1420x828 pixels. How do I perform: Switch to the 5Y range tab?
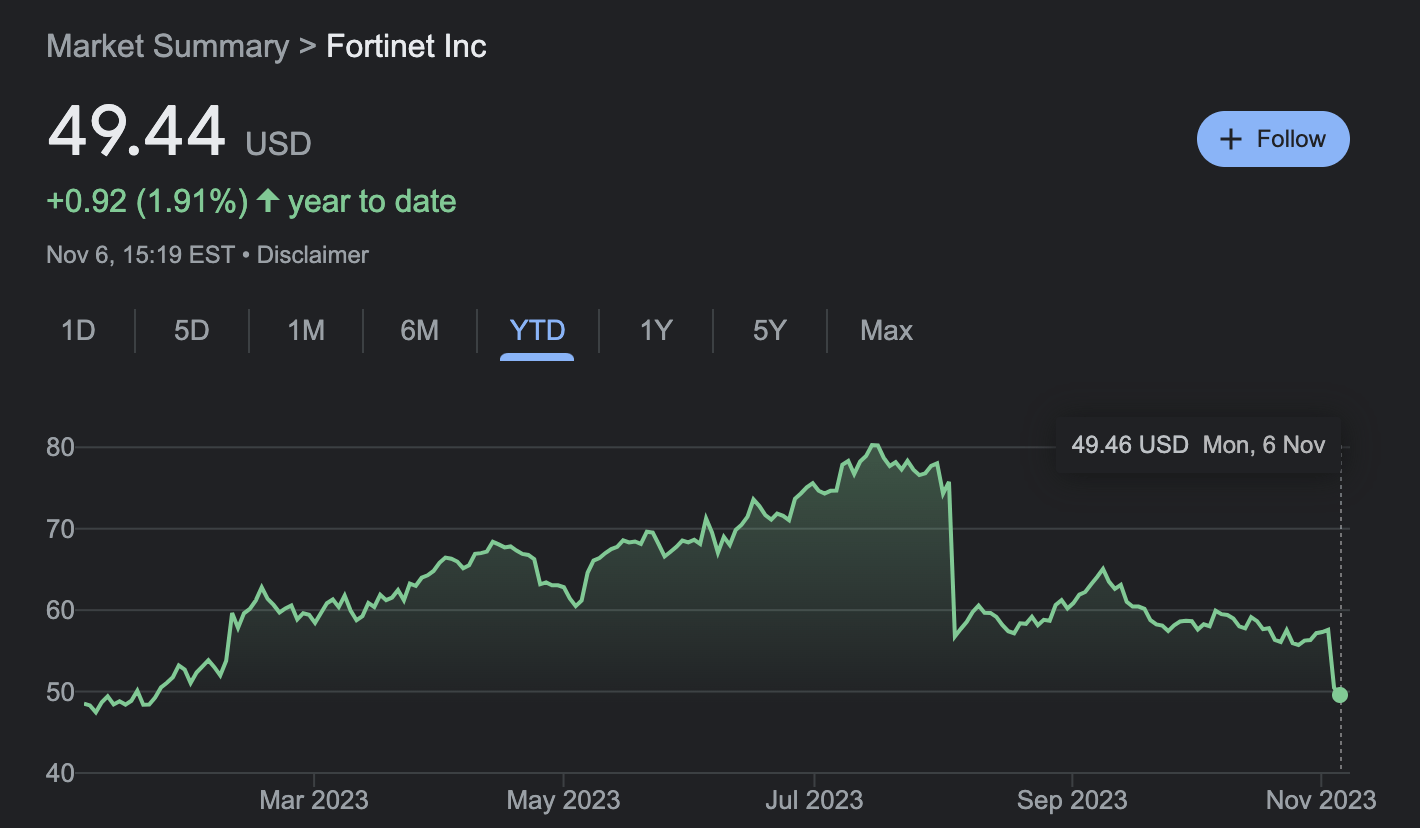[x=770, y=330]
